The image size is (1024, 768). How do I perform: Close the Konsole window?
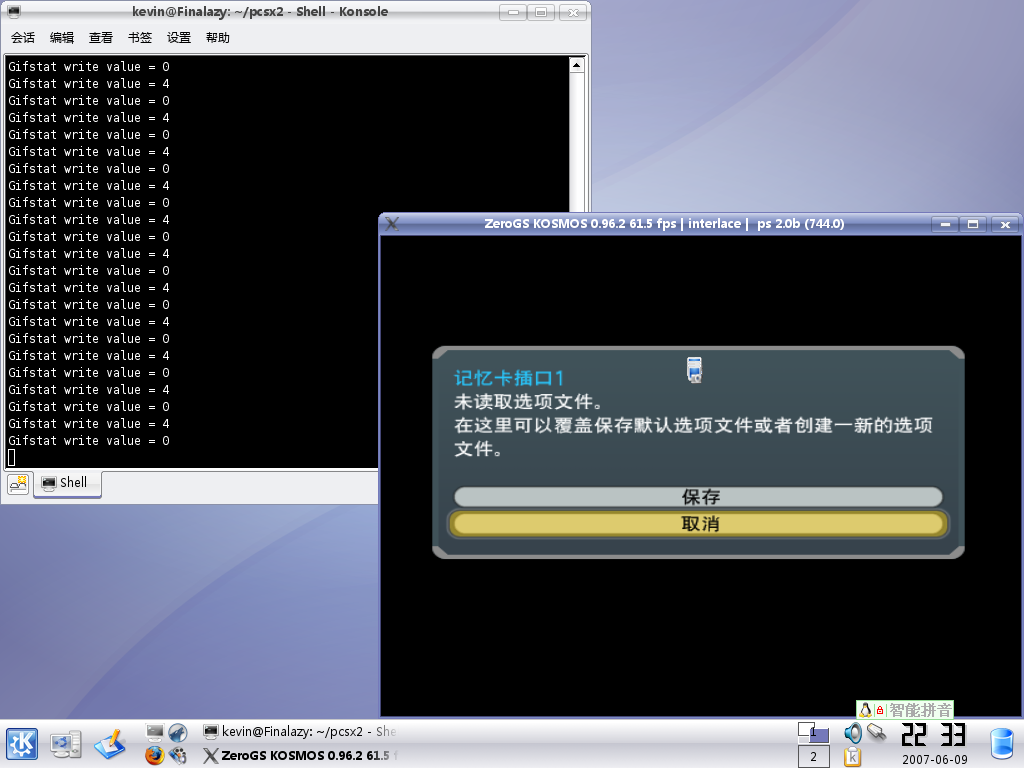click(x=573, y=12)
